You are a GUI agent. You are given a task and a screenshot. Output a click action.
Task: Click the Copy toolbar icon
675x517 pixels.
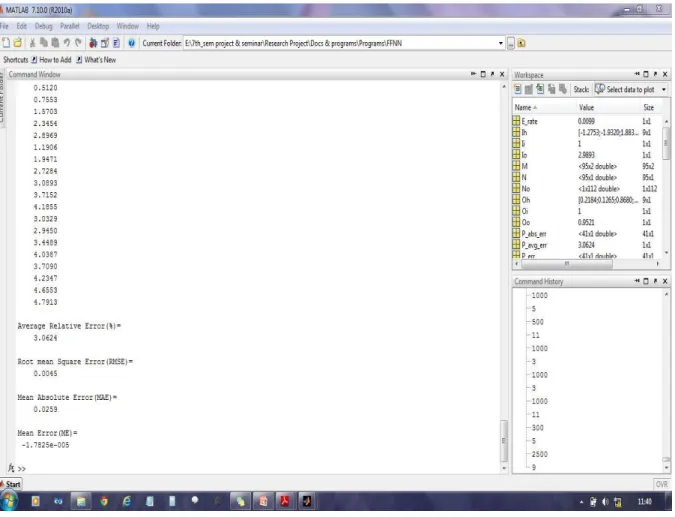click(x=44, y=43)
